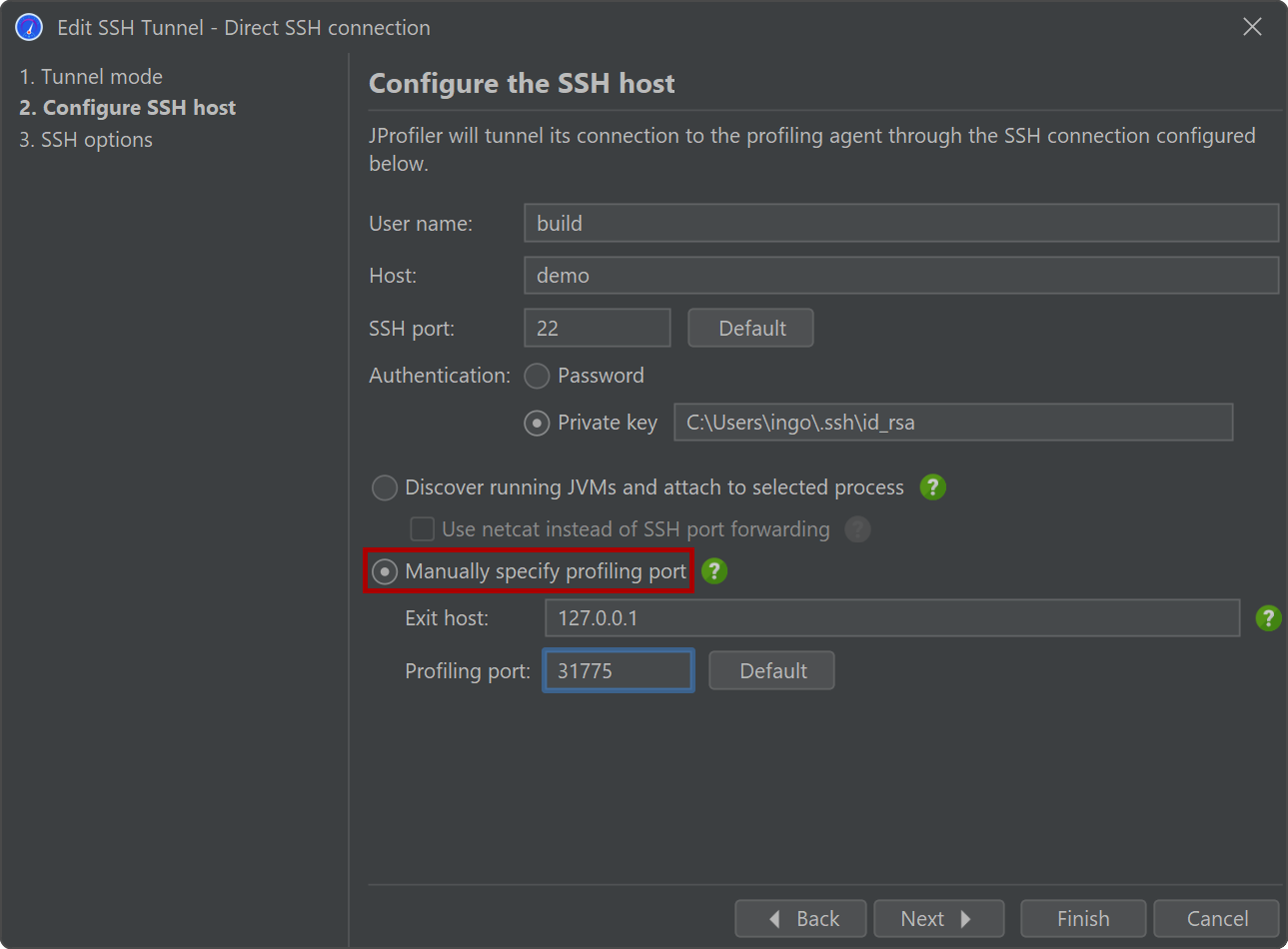Select Manually specify profiling port radio button
This screenshot has height=949, width=1288.
pos(385,571)
